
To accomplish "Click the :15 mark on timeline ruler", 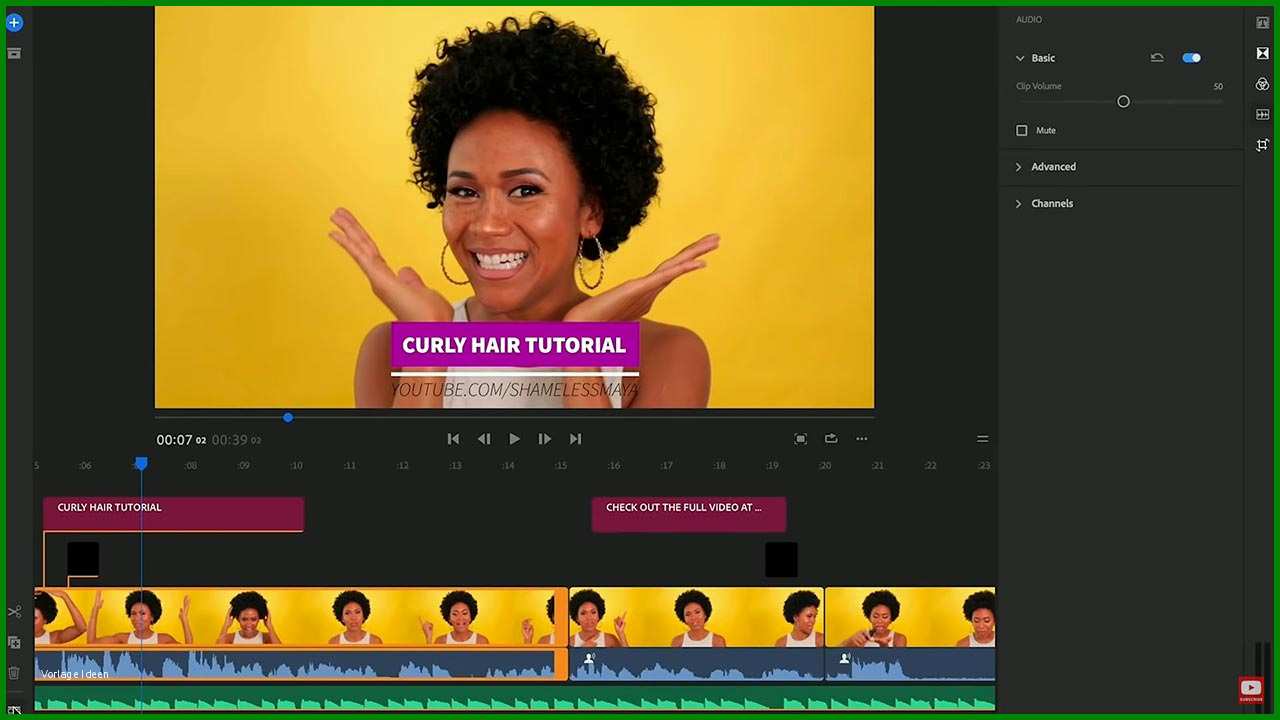I will click(561, 466).
